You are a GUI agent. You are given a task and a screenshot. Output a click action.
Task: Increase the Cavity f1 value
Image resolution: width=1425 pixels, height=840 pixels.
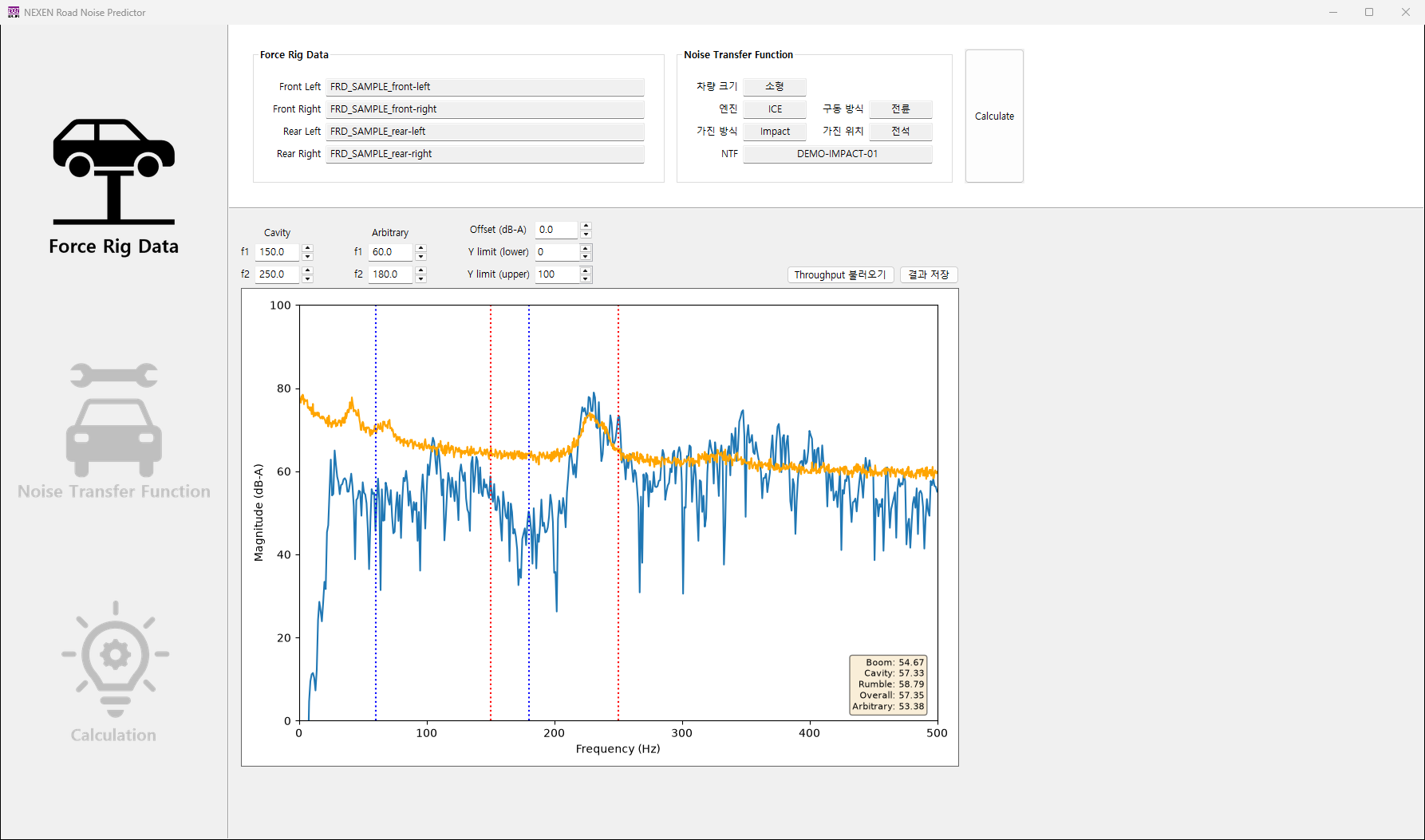coord(308,248)
